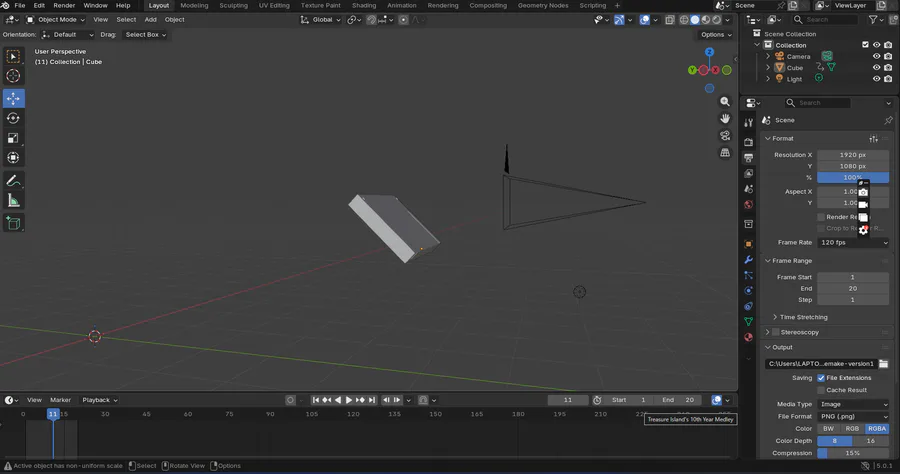Viewport: 900px width, 474px height.
Task: Open the Edit menu
Action: point(39,5)
